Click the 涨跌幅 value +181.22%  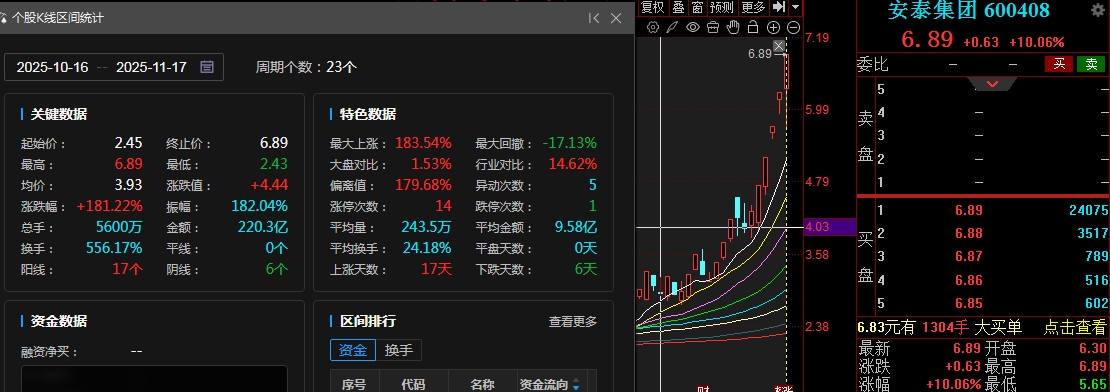tap(110, 207)
